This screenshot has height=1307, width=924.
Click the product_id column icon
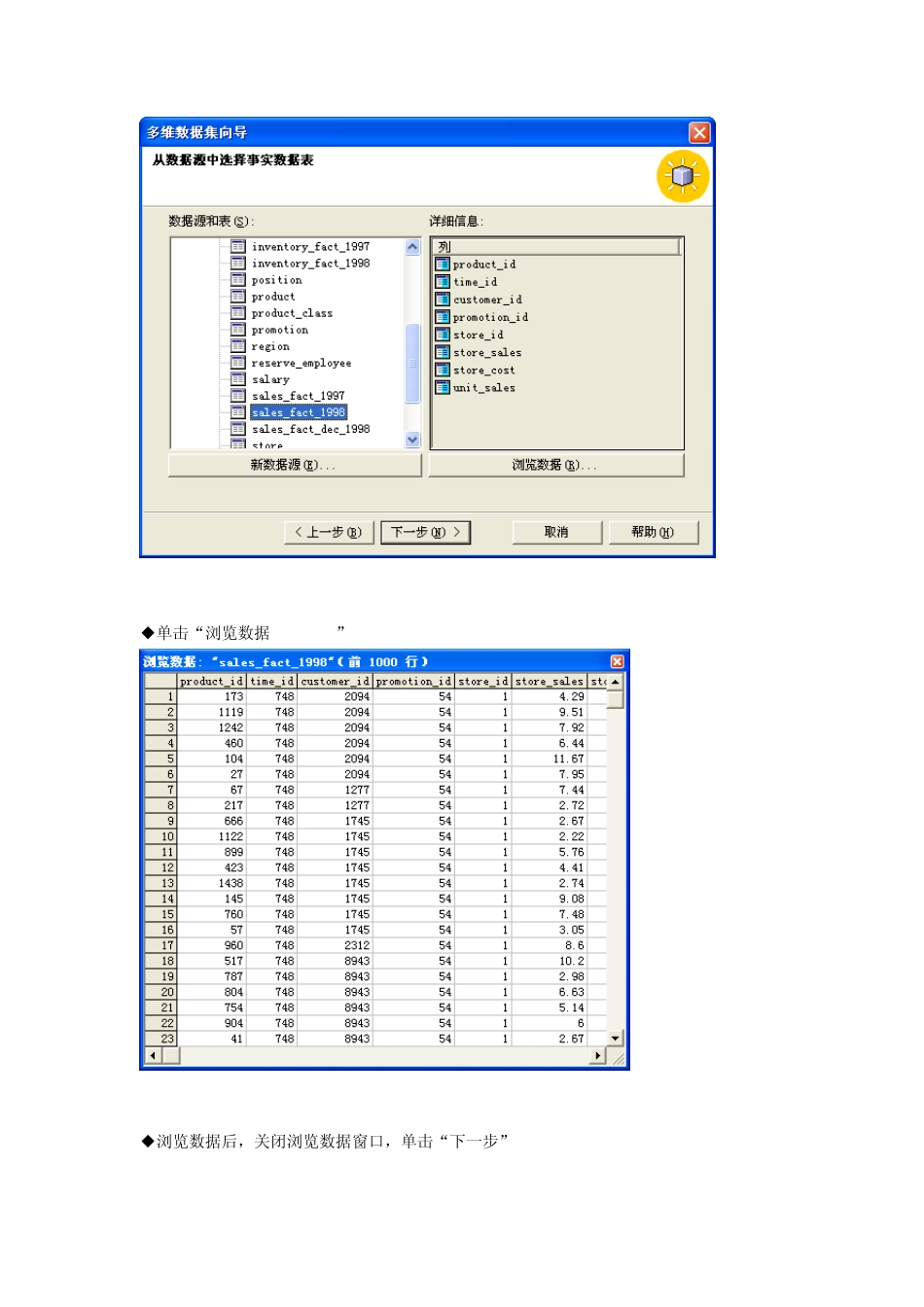pos(443,265)
